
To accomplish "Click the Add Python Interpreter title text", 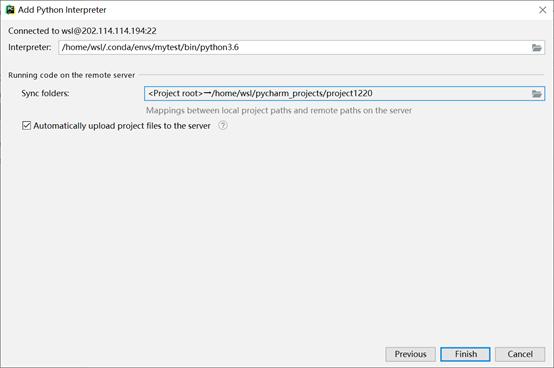I will coord(62,10).
